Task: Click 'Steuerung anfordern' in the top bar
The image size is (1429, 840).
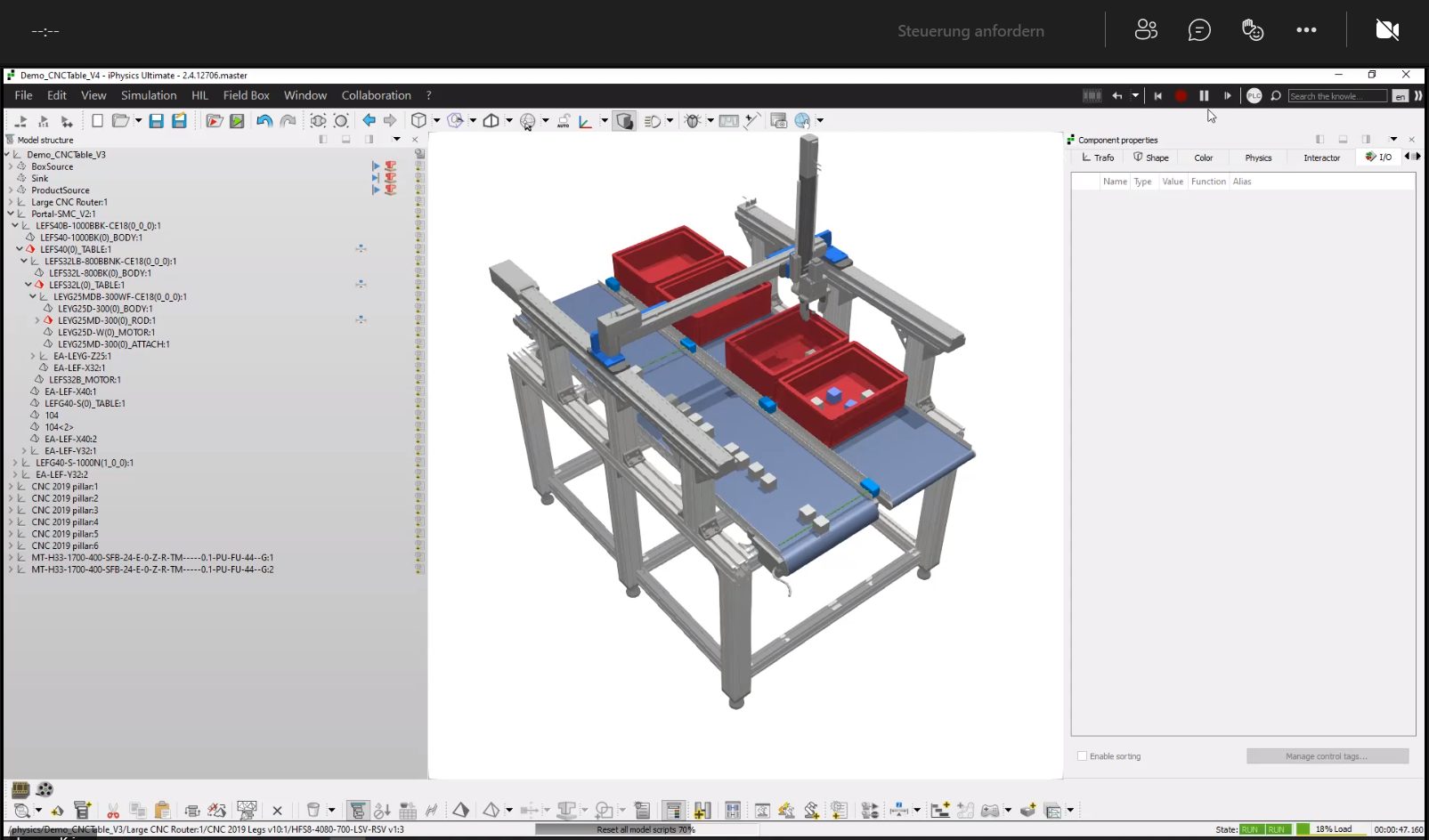Action: (970, 30)
